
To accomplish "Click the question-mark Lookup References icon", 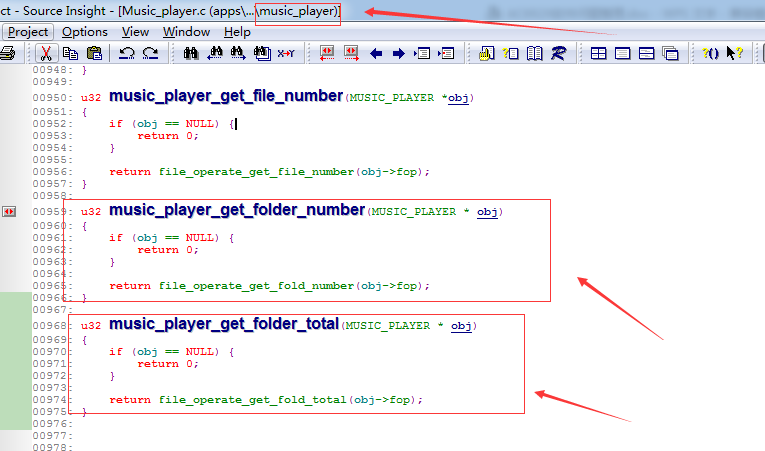I will 510,53.
